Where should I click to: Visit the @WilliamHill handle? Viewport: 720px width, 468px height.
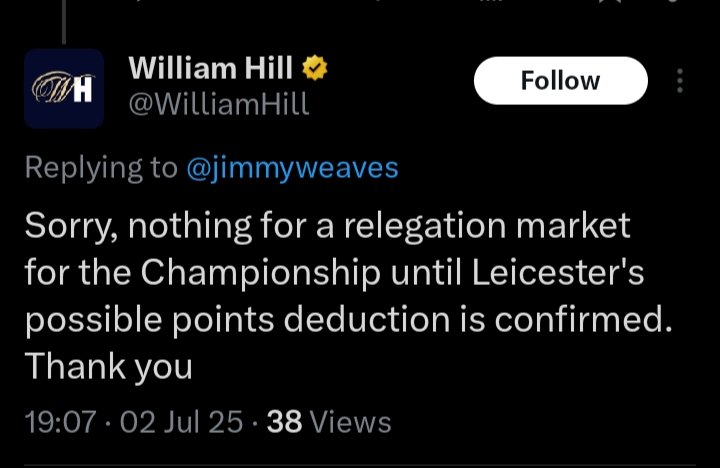click(219, 104)
